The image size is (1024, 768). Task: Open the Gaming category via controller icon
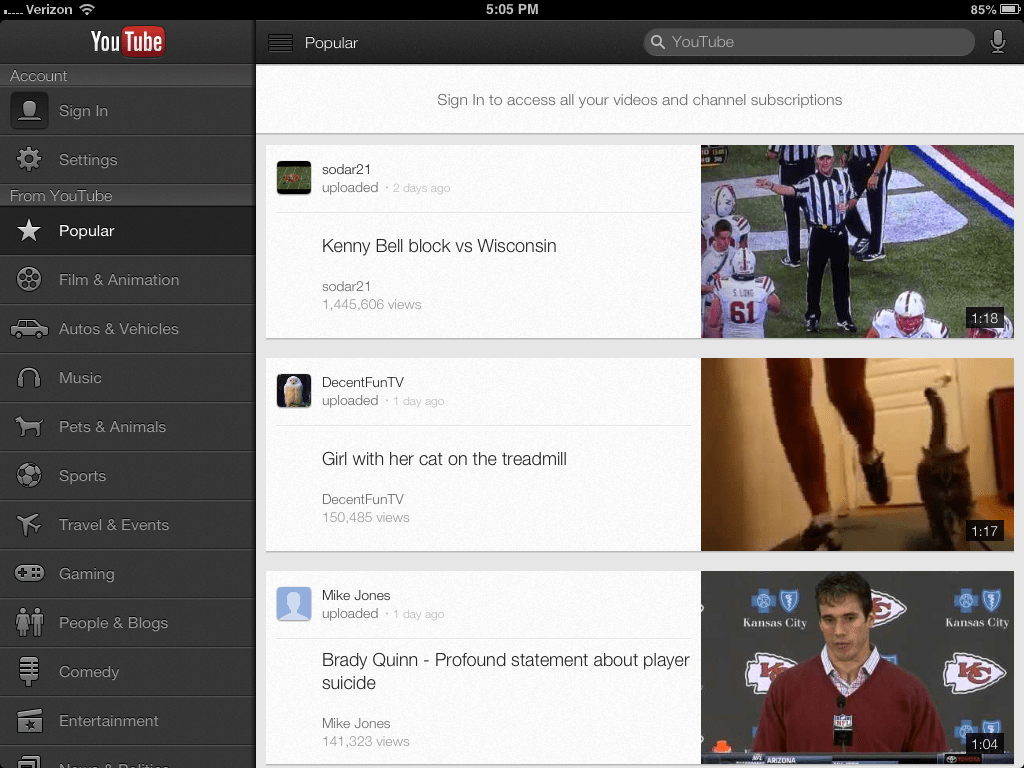pos(29,574)
